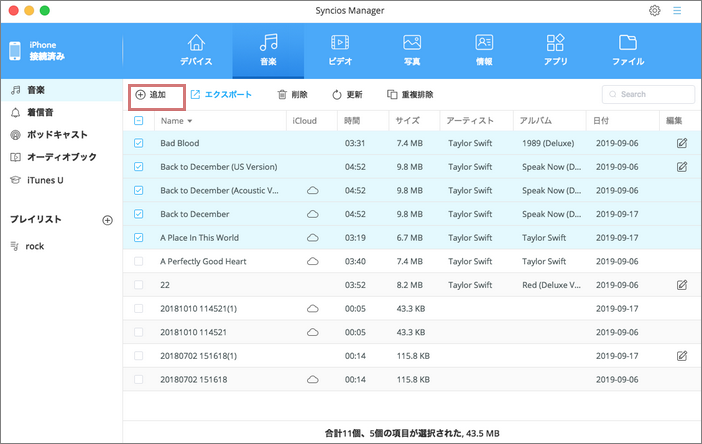Switch to the 音楽 tab
The height and width of the screenshot is (444, 702).
pyautogui.click(x=268, y=50)
